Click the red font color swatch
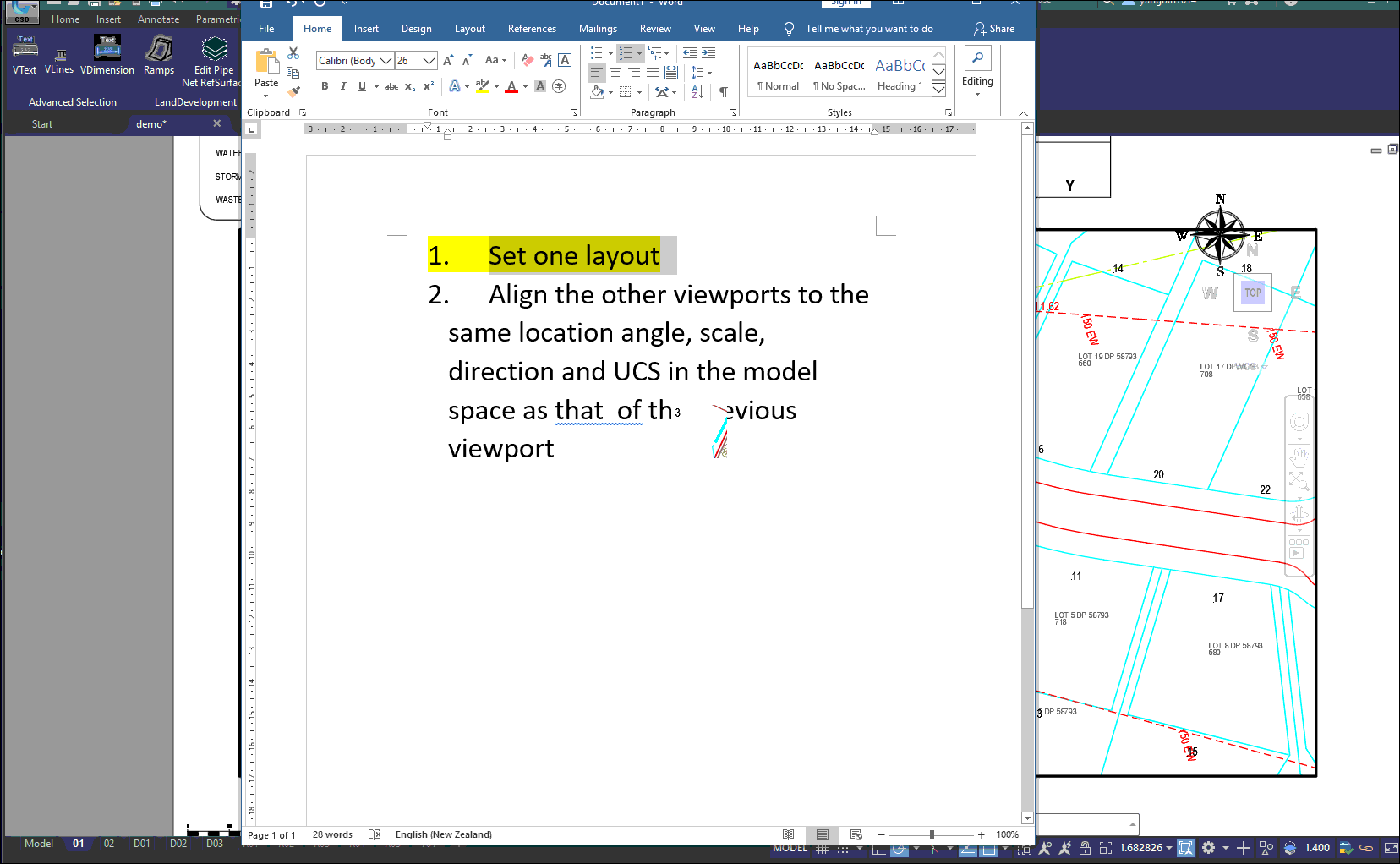Viewport: 1400px width, 864px height. coord(511,86)
